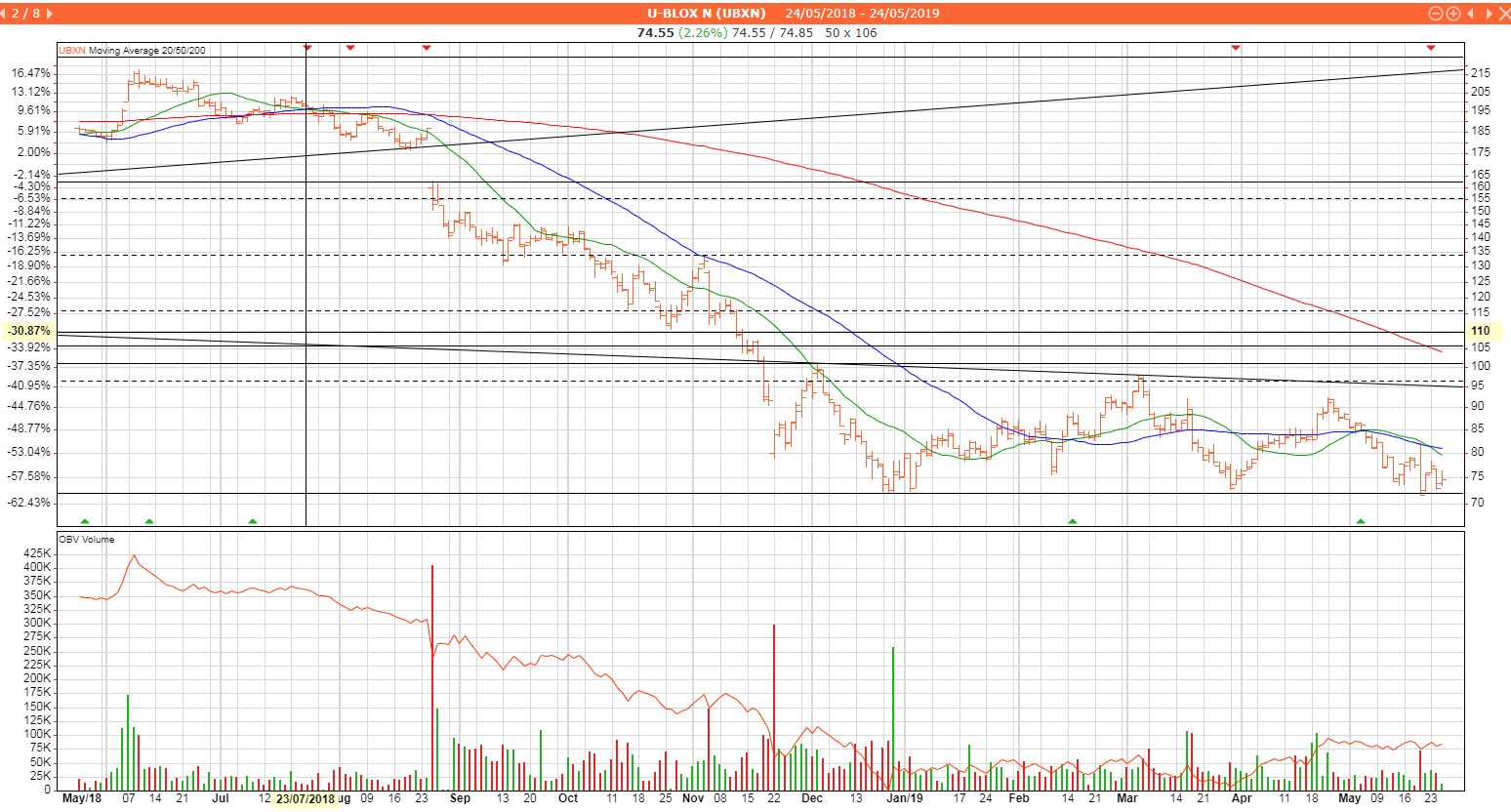1511x812 pixels.
Task: Click the UBXN Moving Average 20/50/200 label
Action: click(x=133, y=50)
